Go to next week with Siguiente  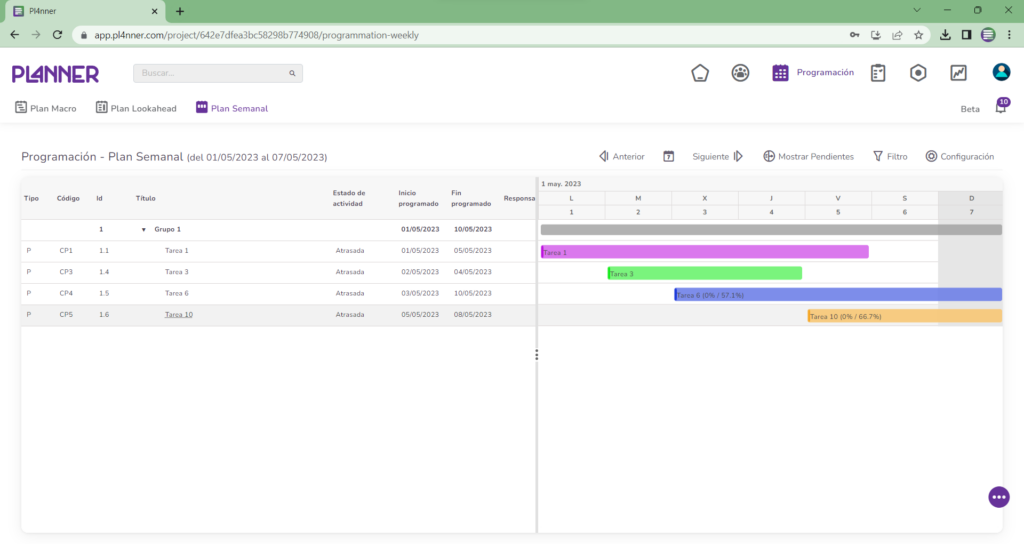point(718,157)
